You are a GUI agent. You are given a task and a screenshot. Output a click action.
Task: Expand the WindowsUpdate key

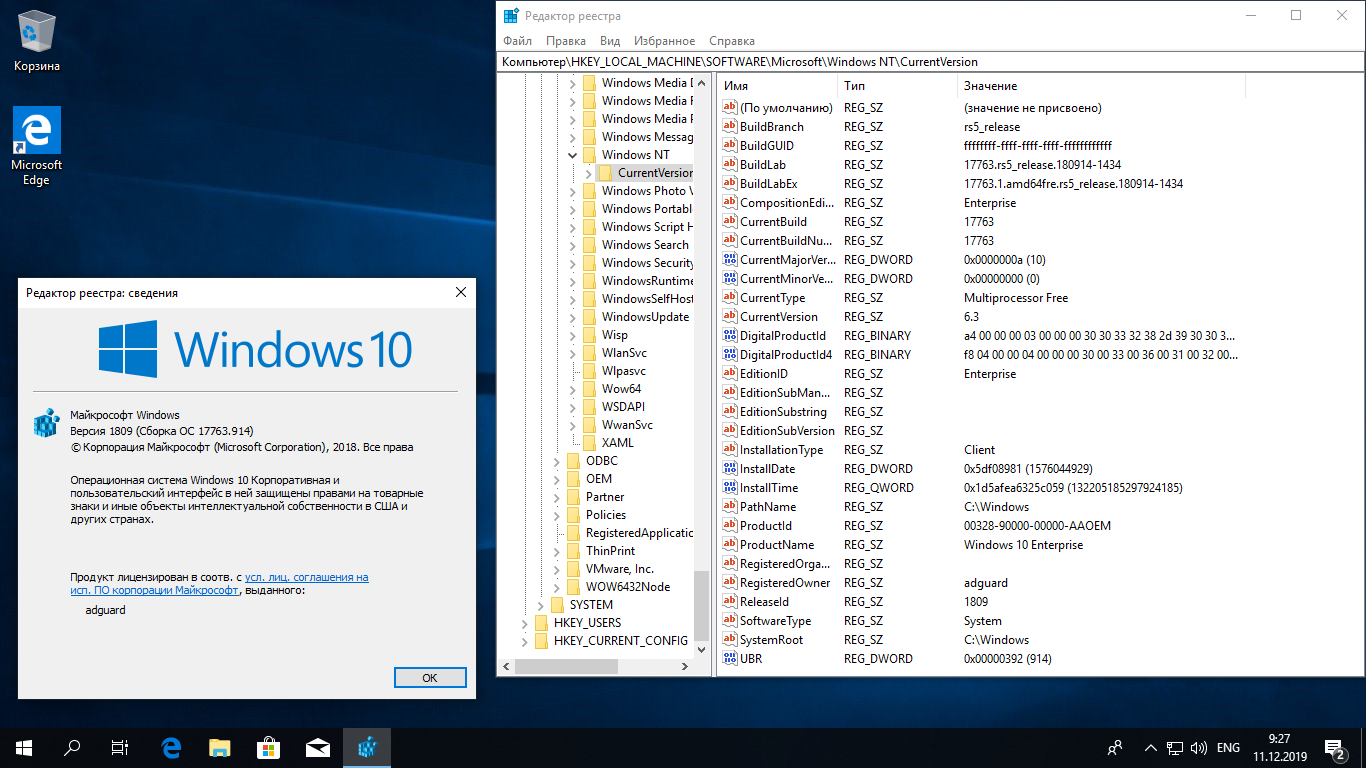[573, 317]
